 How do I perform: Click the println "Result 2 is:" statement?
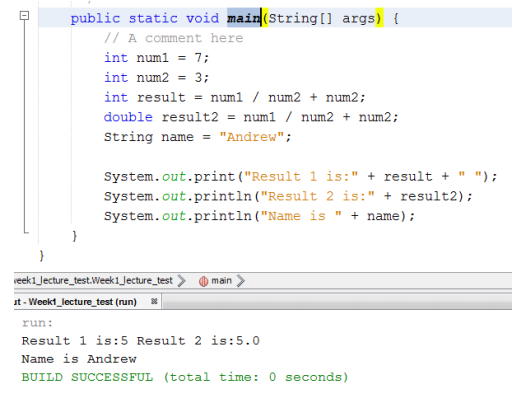pos(288,196)
